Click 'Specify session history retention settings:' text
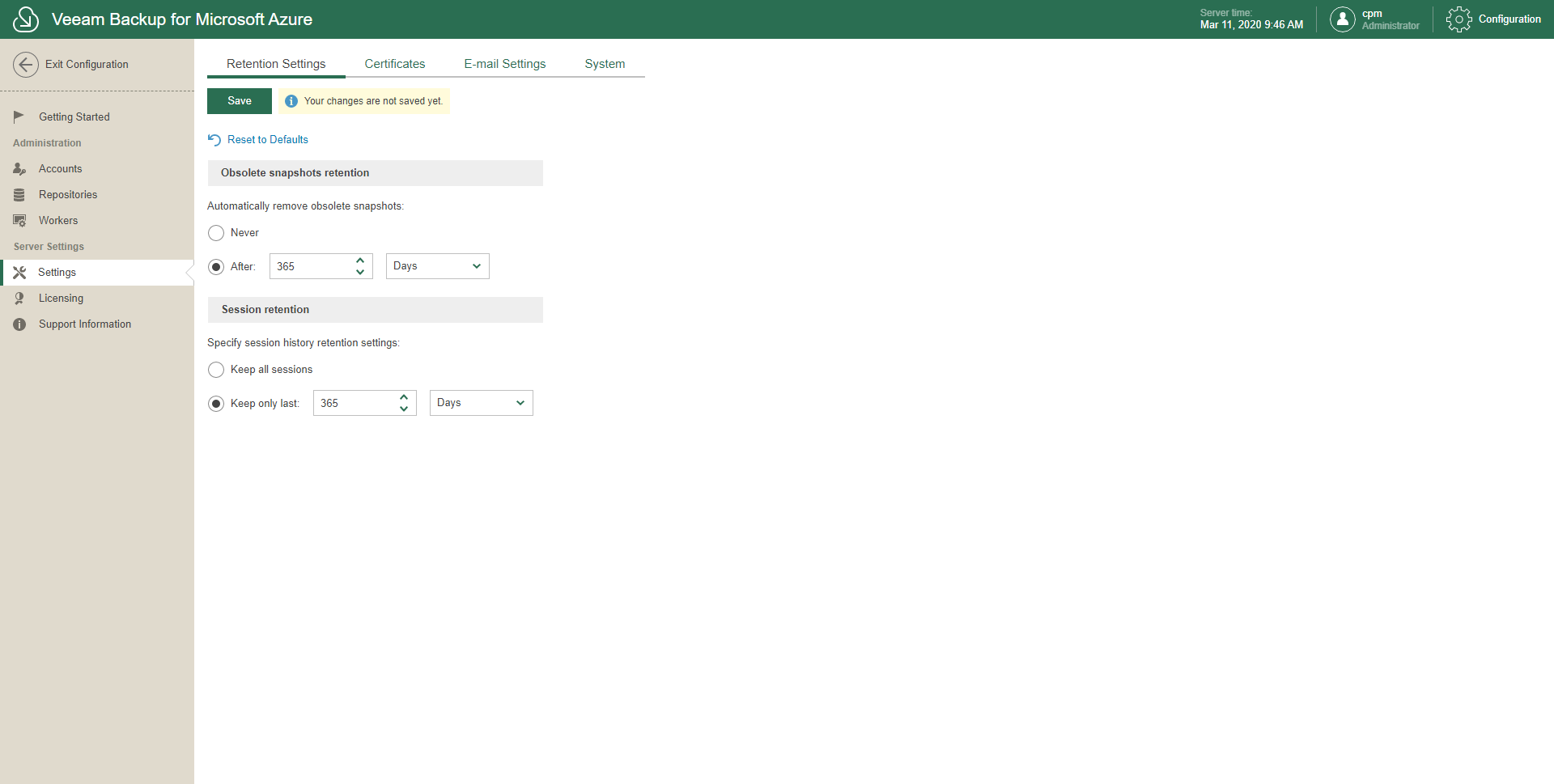This screenshot has height=784, width=1554. click(304, 343)
